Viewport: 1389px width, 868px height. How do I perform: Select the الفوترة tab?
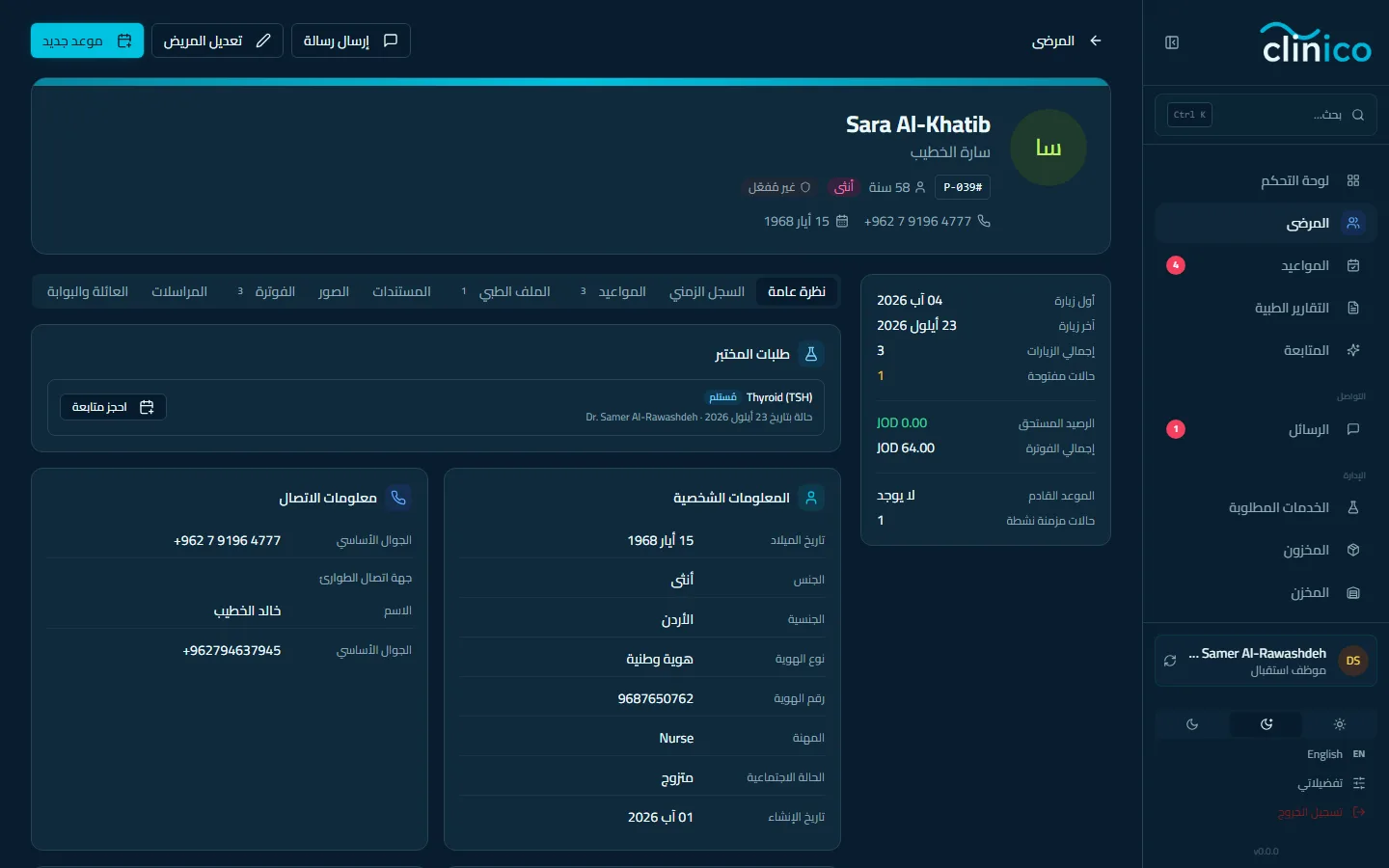pos(266,291)
